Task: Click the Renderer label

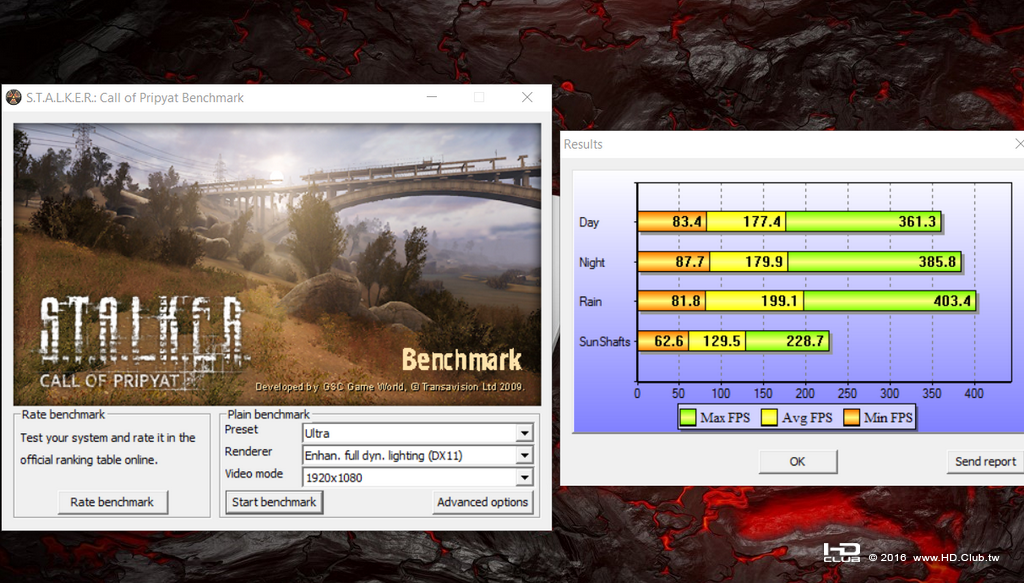Action: 248,452
